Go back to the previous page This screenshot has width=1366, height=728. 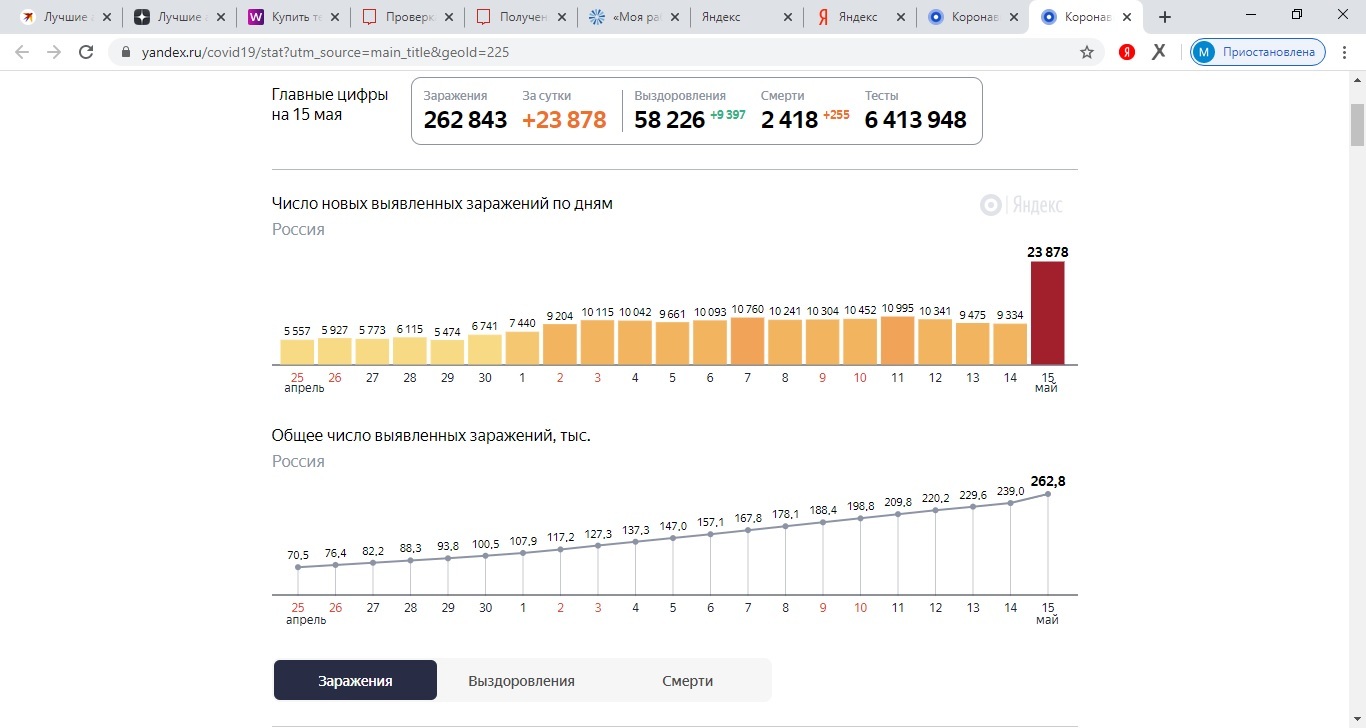pos(22,52)
